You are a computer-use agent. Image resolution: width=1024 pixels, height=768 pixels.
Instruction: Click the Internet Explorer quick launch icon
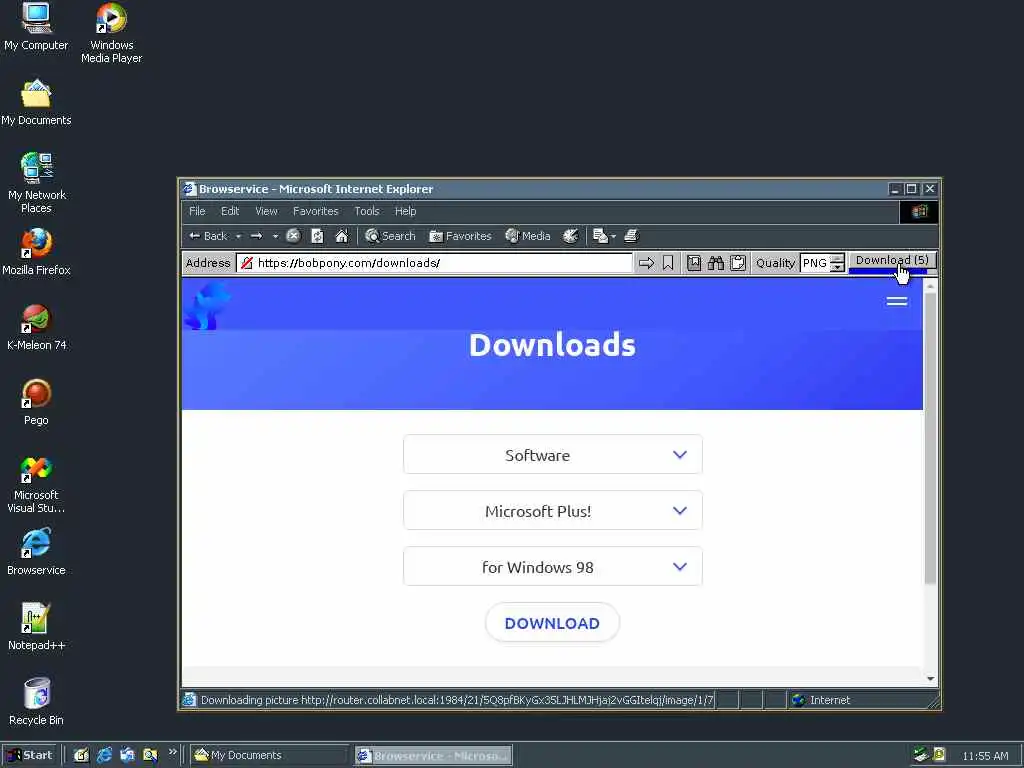tap(104, 755)
